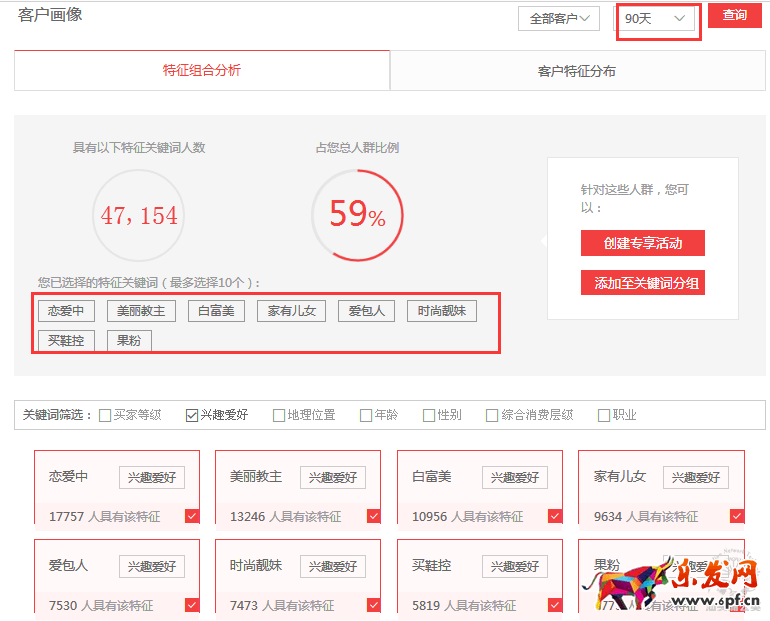Enable the 买家等级 filter checkbox

click(105, 415)
